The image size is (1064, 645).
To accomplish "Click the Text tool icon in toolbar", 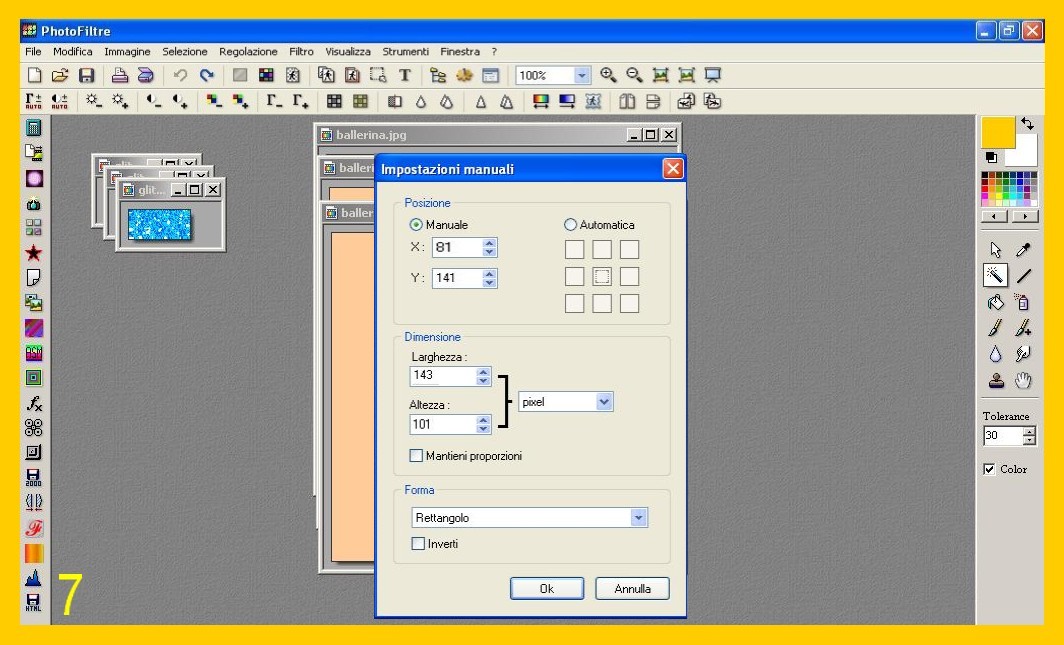I will [x=405, y=75].
